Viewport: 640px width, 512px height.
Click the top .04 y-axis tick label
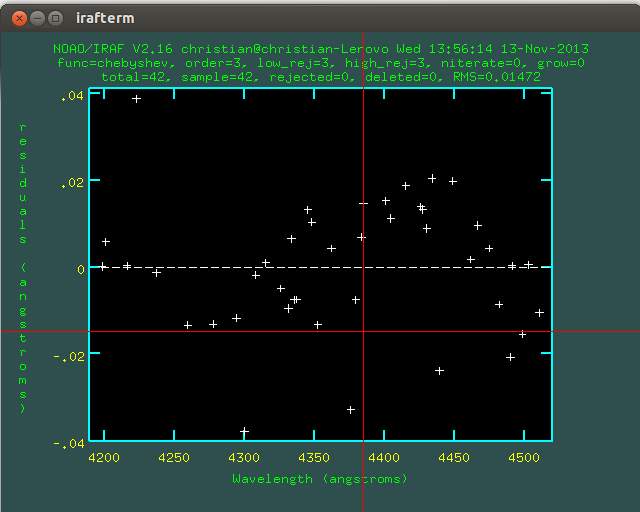pos(72,96)
